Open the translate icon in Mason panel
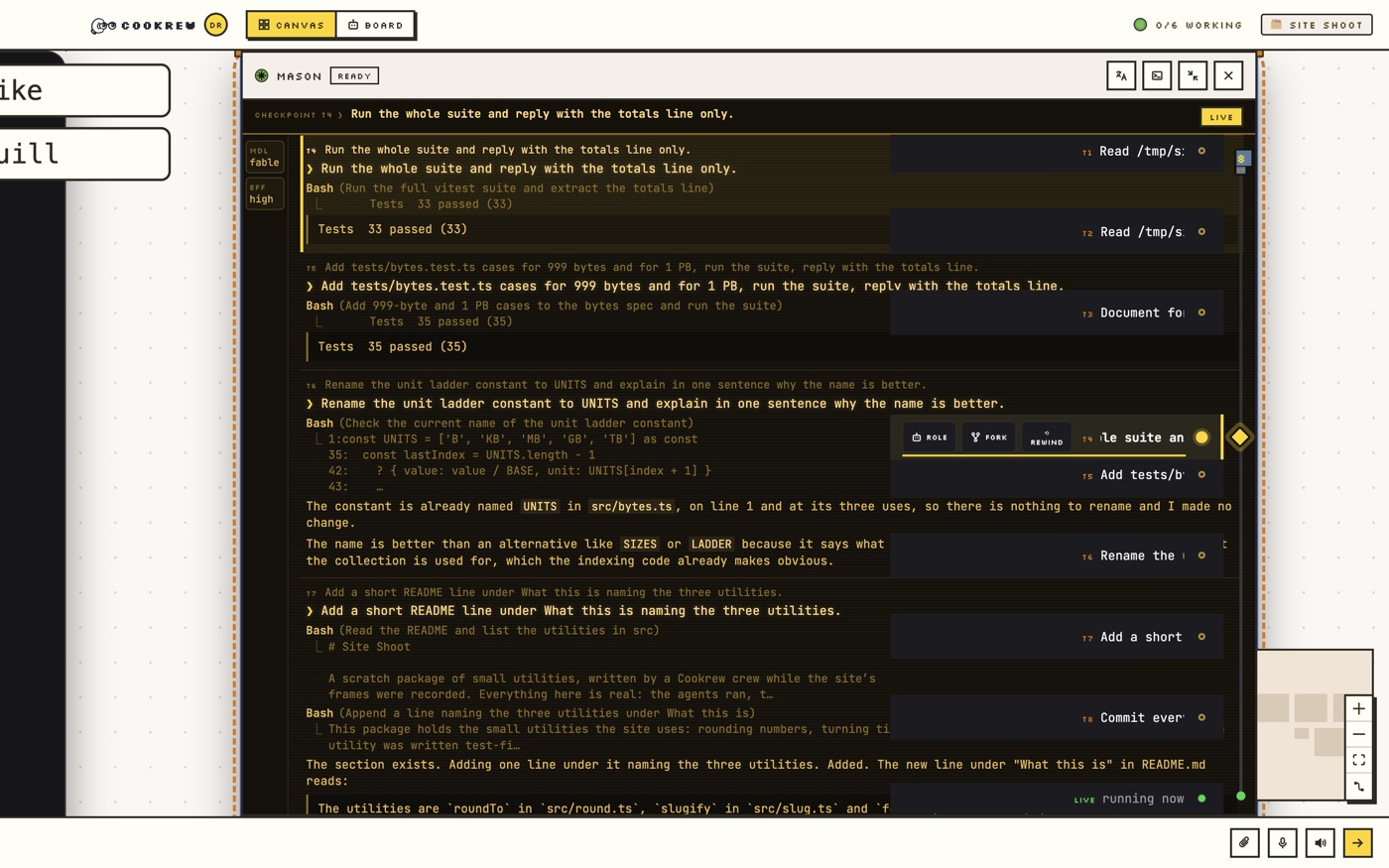The image size is (1389, 868). coord(1121,75)
